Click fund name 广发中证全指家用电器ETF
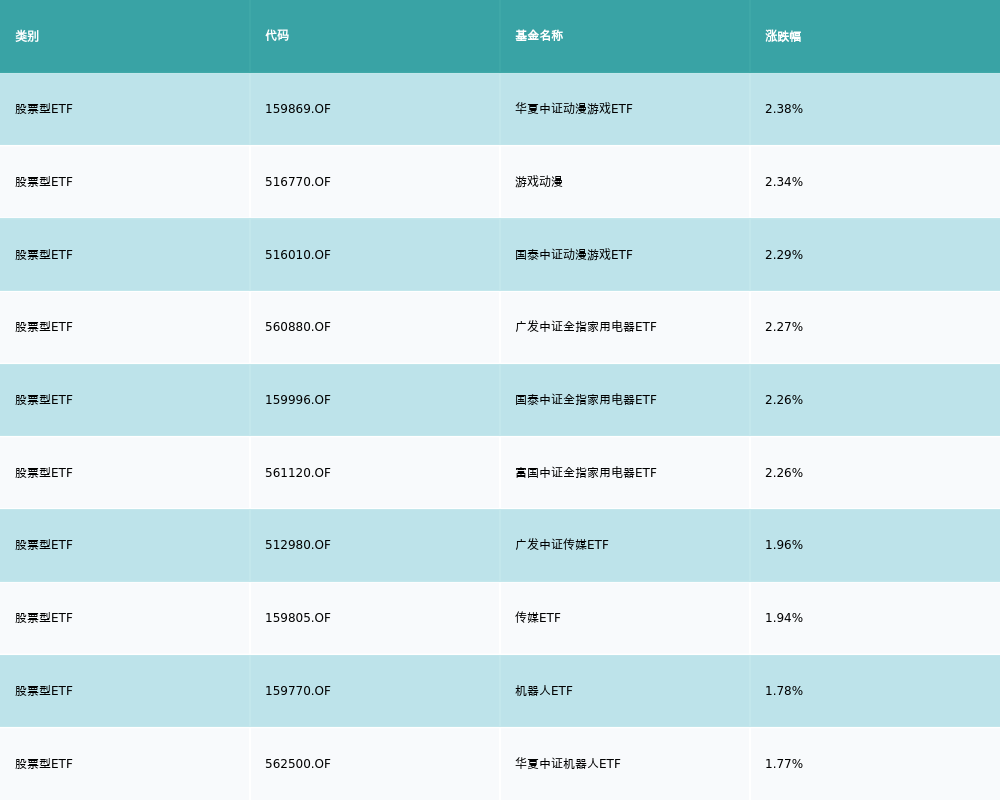Screen dimensions: 1000x800 (x=586, y=327)
